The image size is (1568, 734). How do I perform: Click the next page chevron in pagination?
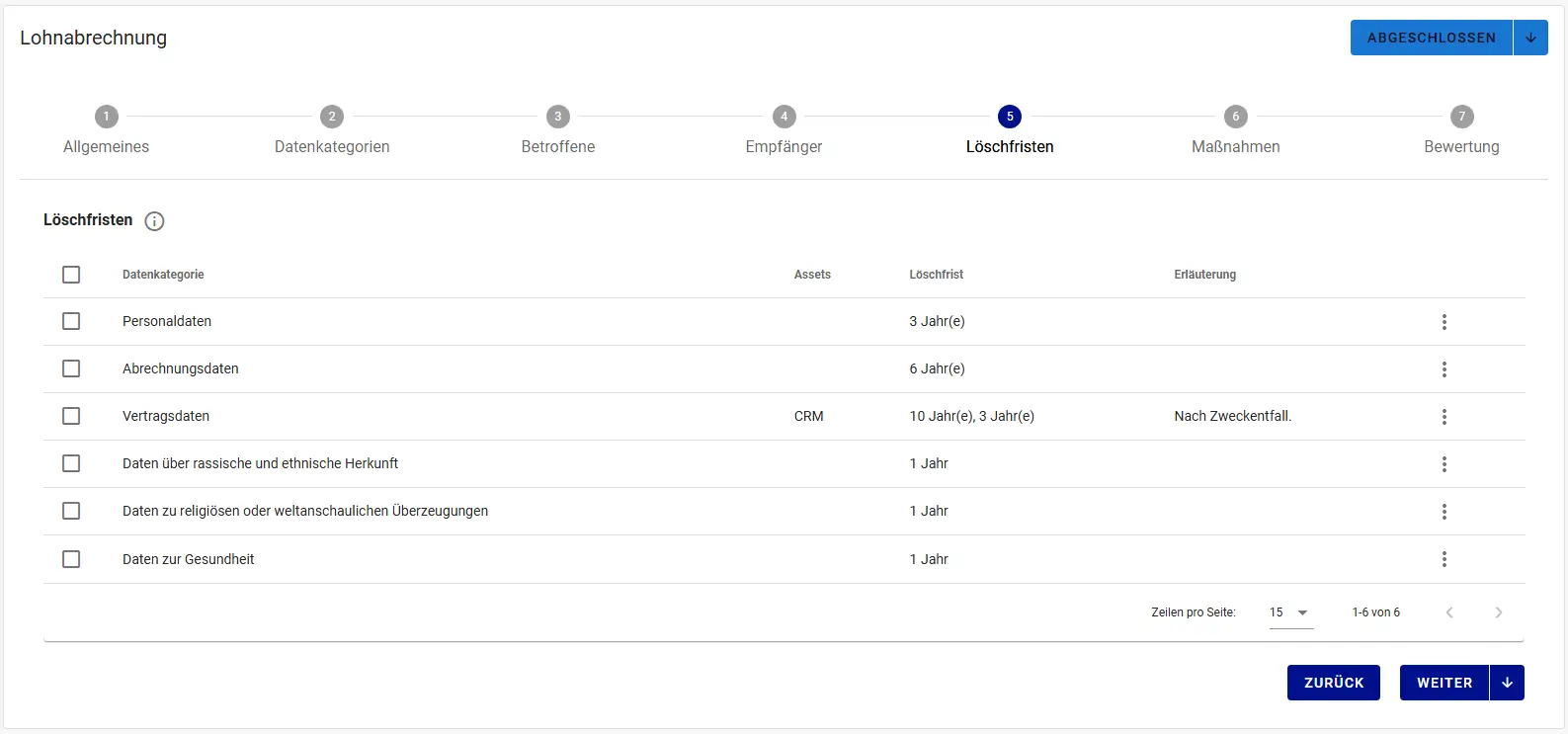pos(1498,612)
